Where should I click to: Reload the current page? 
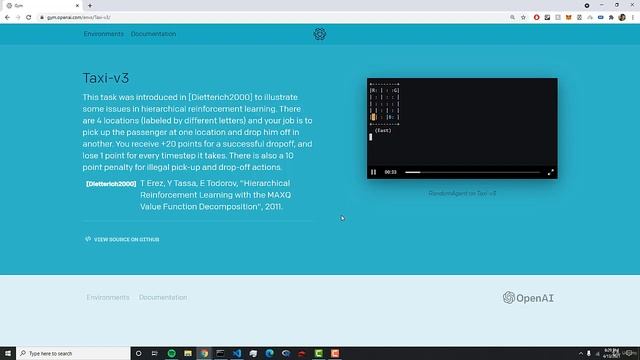point(29,18)
